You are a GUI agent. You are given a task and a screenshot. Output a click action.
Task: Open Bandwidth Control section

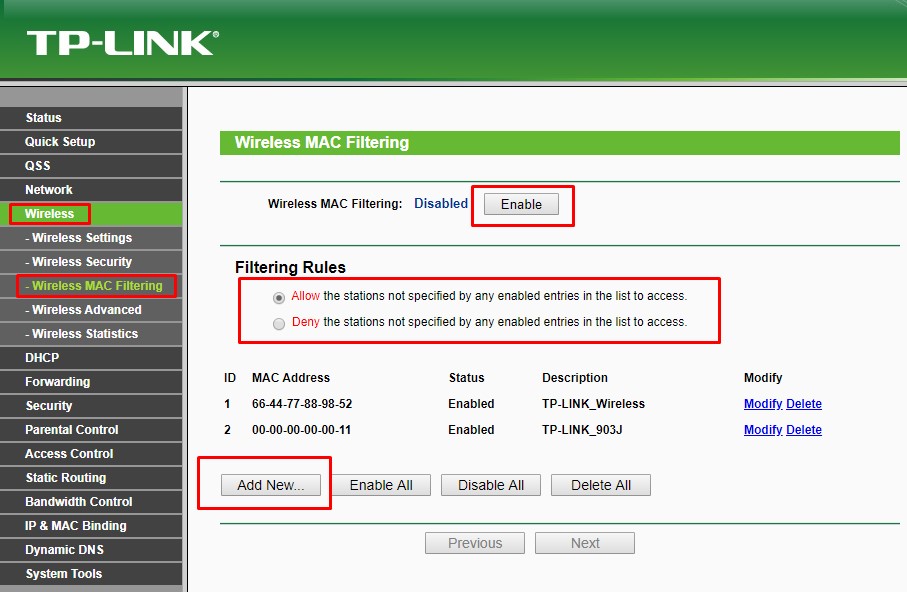91,502
